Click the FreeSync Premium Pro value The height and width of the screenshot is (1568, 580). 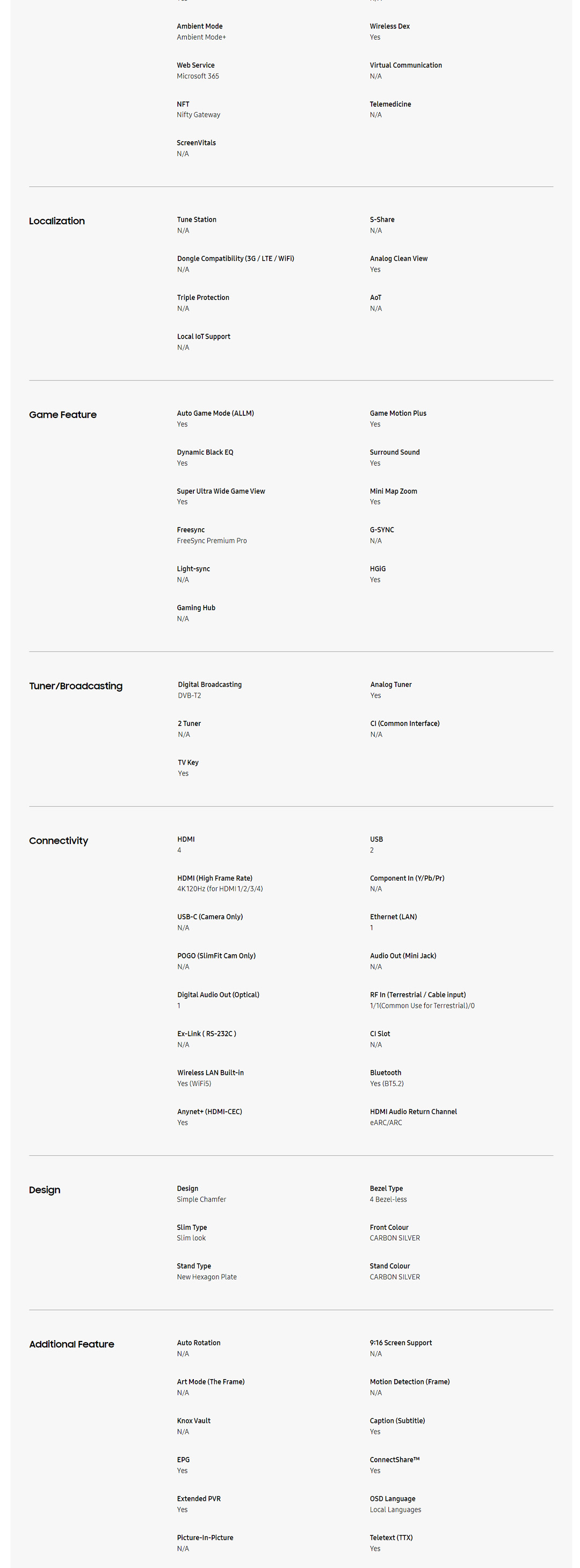pyautogui.click(x=212, y=540)
